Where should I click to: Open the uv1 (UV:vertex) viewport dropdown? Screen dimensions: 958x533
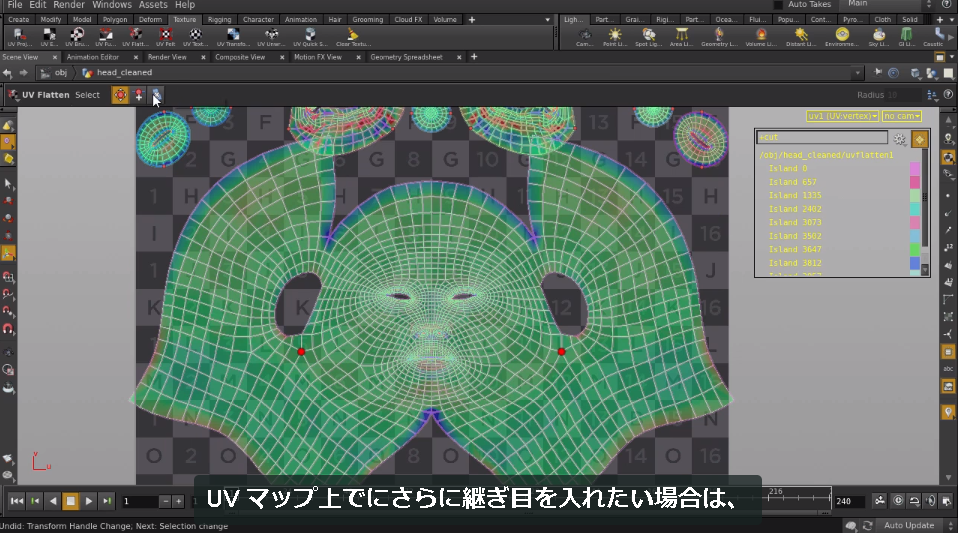(x=842, y=116)
